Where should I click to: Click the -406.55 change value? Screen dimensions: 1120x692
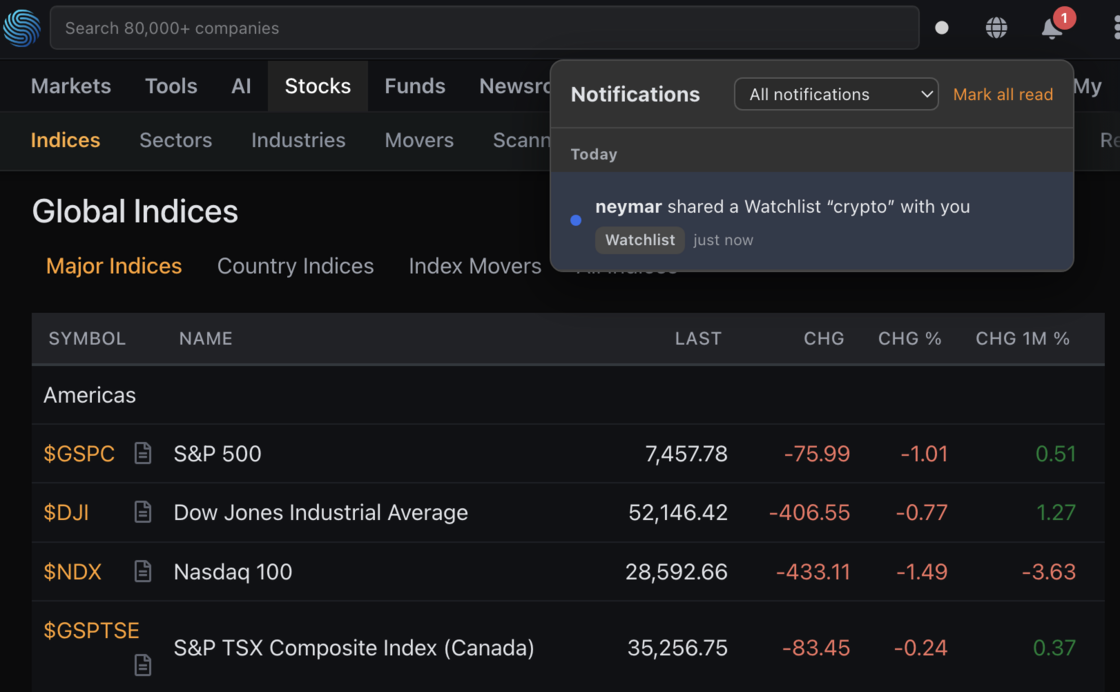[x=809, y=512]
